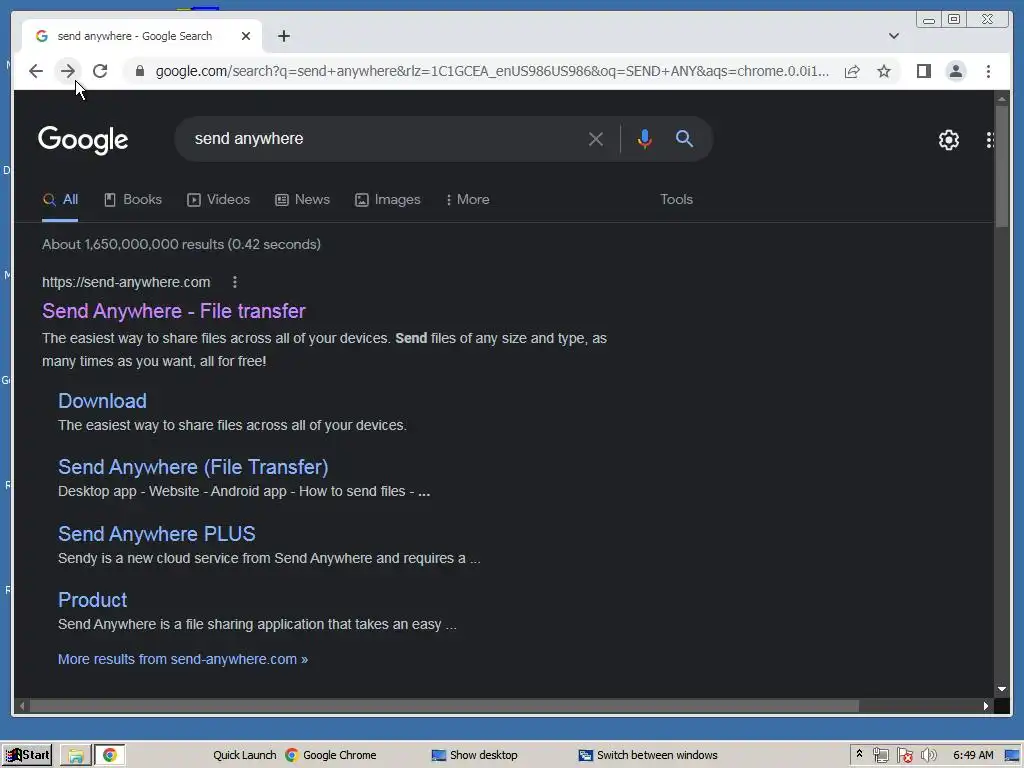Submit search with the magnifier icon
Screen dimensions: 1024x768
(x=684, y=138)
